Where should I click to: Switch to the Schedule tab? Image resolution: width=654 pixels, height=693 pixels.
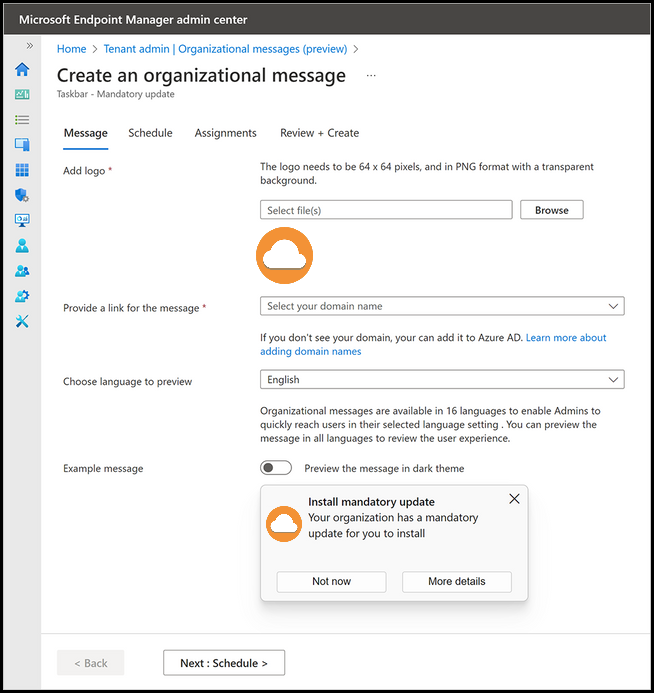click(x=150, y=133)
